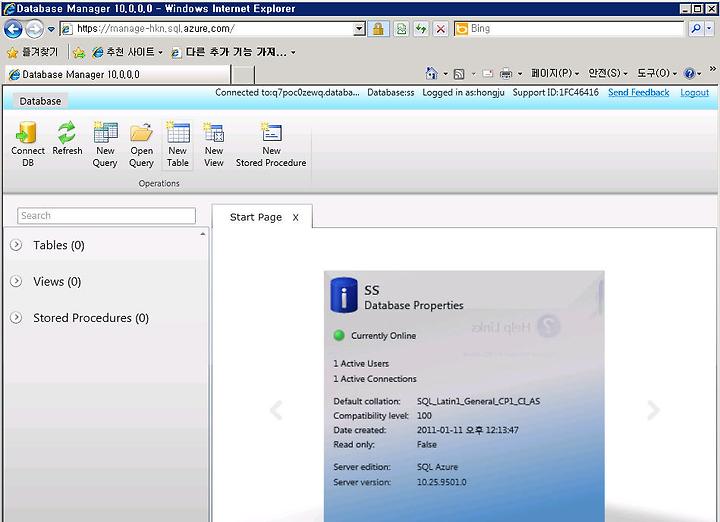Click the Bing search magnifier button

pos(696,28)
